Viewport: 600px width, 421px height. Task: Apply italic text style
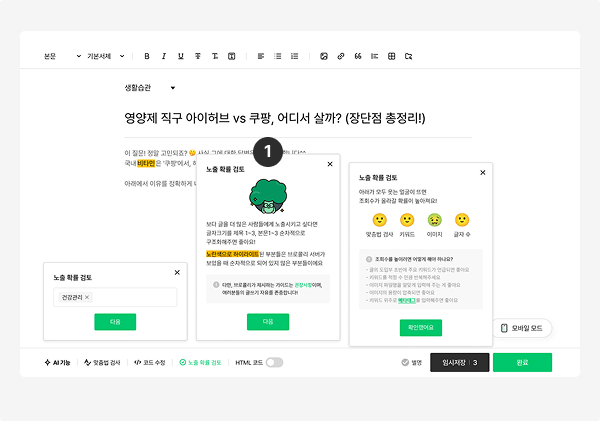point(164,56)
